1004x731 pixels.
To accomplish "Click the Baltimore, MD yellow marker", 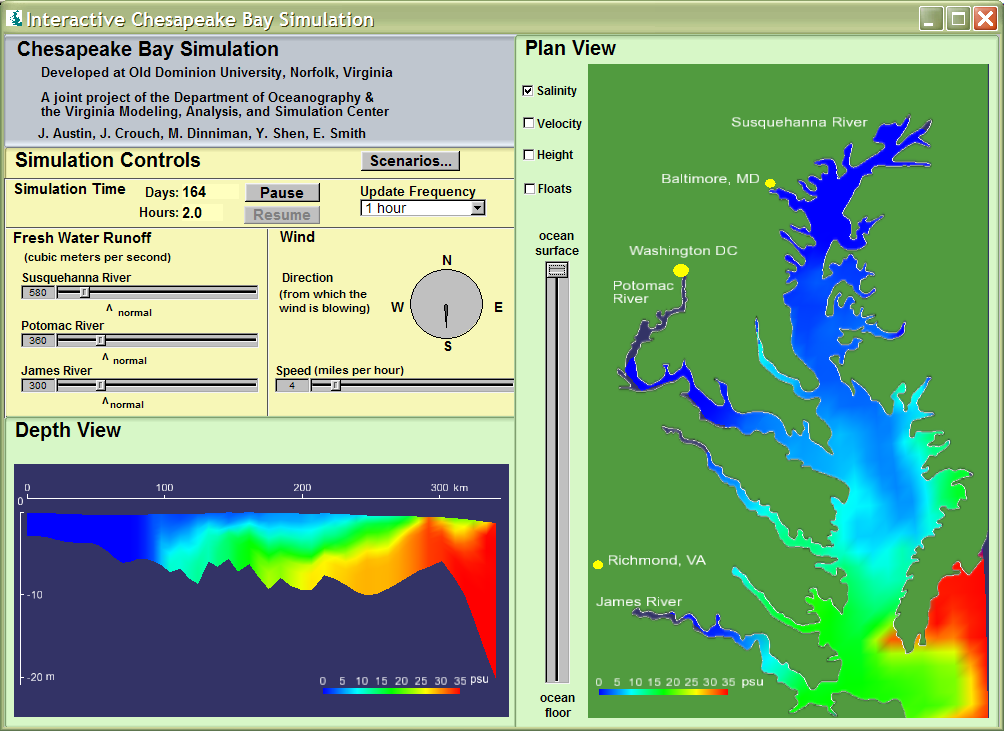I will click(x=770, y=184).
